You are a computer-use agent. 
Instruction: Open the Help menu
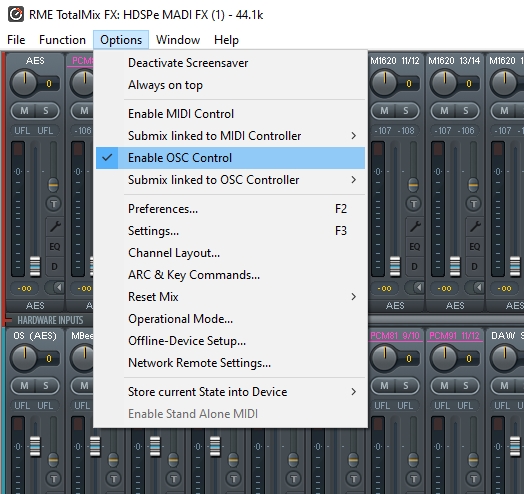(x=226, y=40)
